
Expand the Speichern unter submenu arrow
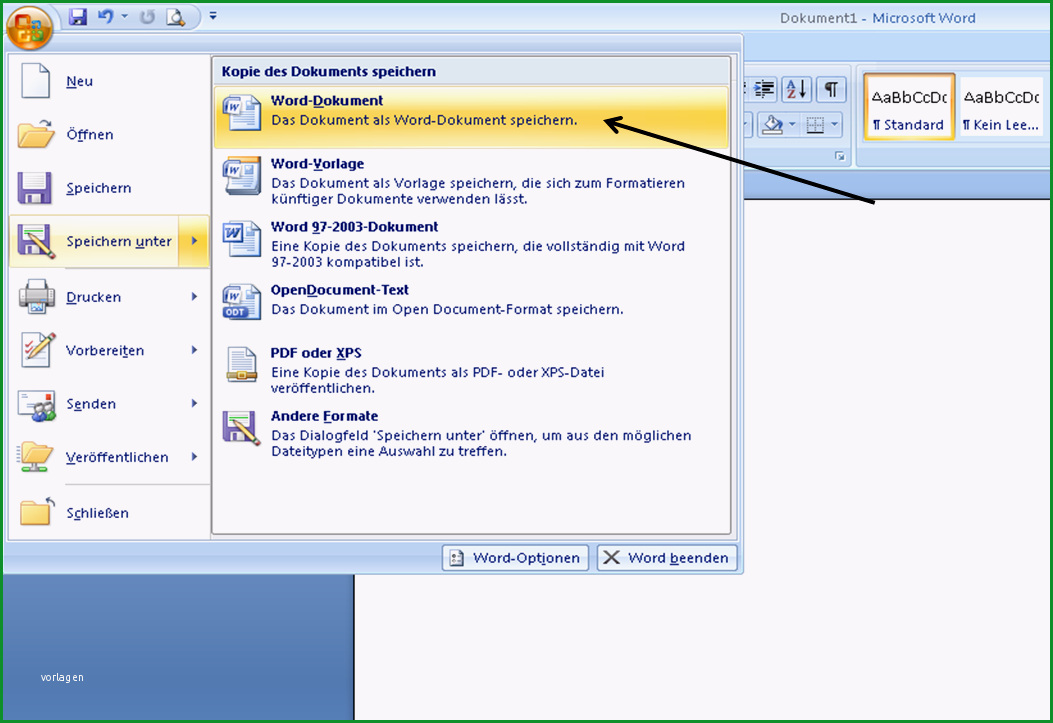point(195,241)
